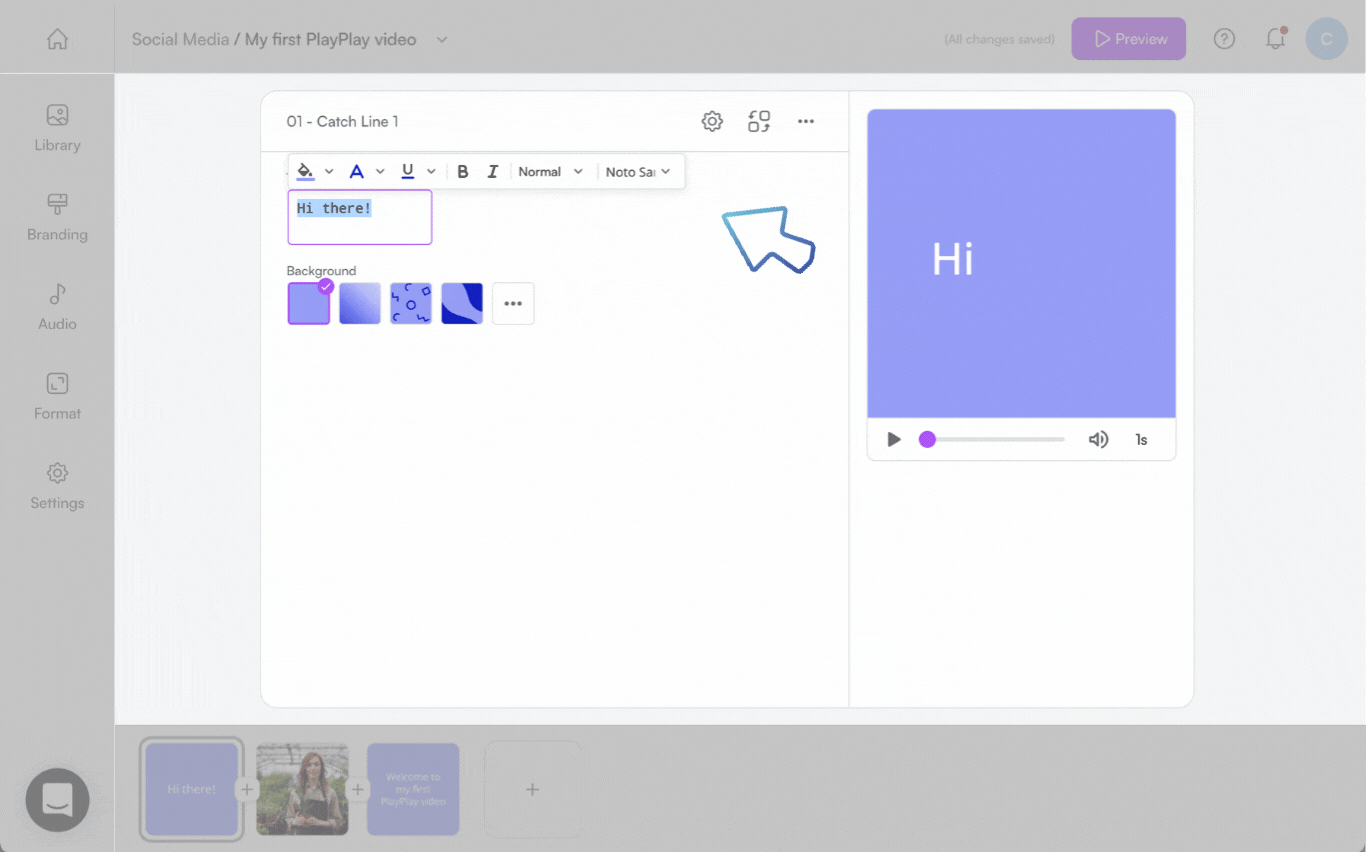Expand the Normal text size dropdown
1366x852 pixels.
(x=550, y=172)
